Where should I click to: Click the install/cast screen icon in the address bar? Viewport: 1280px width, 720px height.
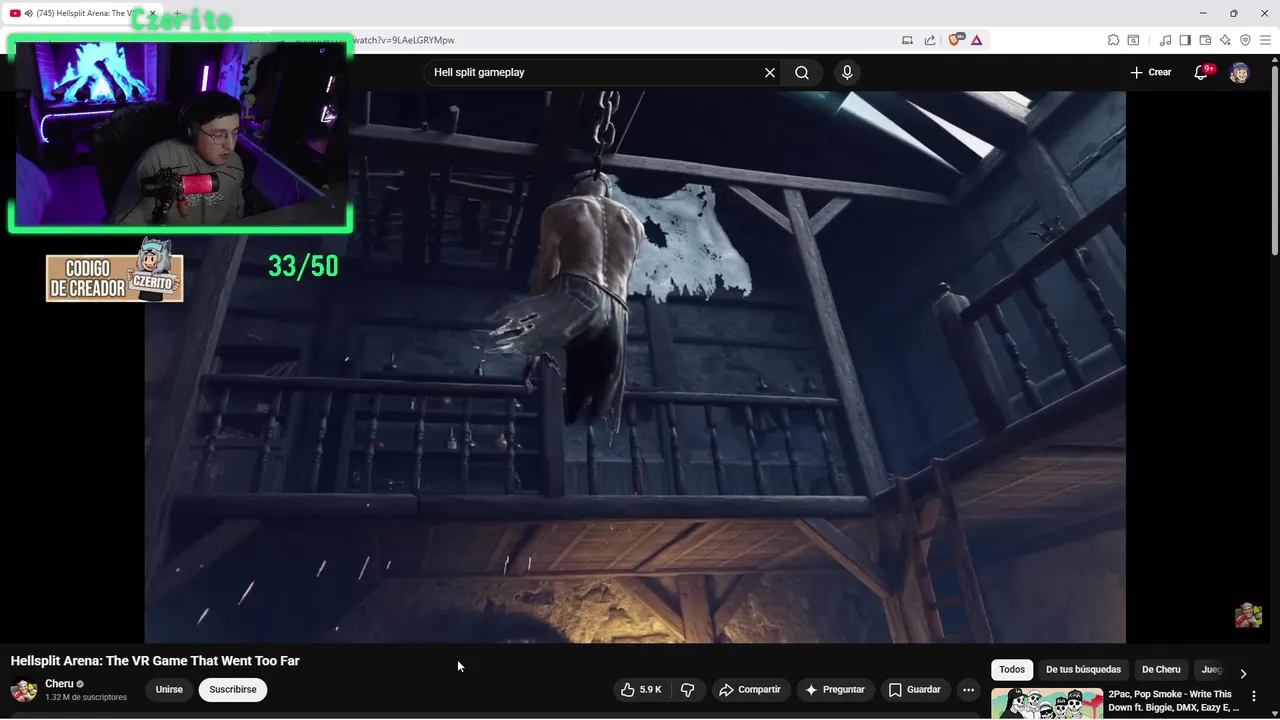click(x=907, y=40)
